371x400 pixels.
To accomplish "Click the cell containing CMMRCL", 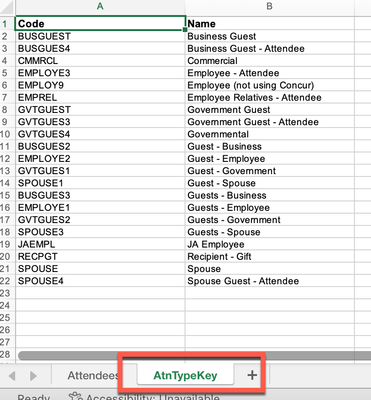I will click(x=100, y=61).
